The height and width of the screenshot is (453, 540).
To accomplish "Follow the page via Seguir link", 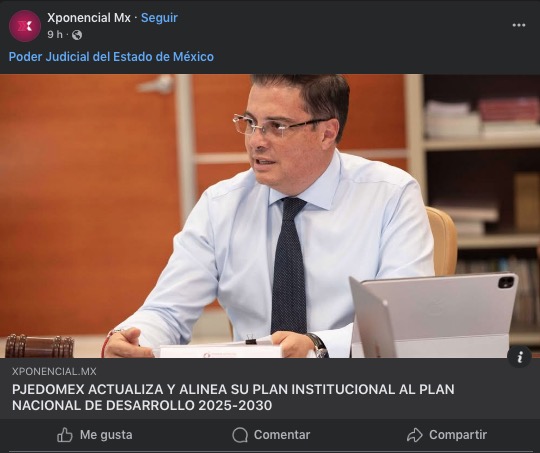I will coord(159,18).
